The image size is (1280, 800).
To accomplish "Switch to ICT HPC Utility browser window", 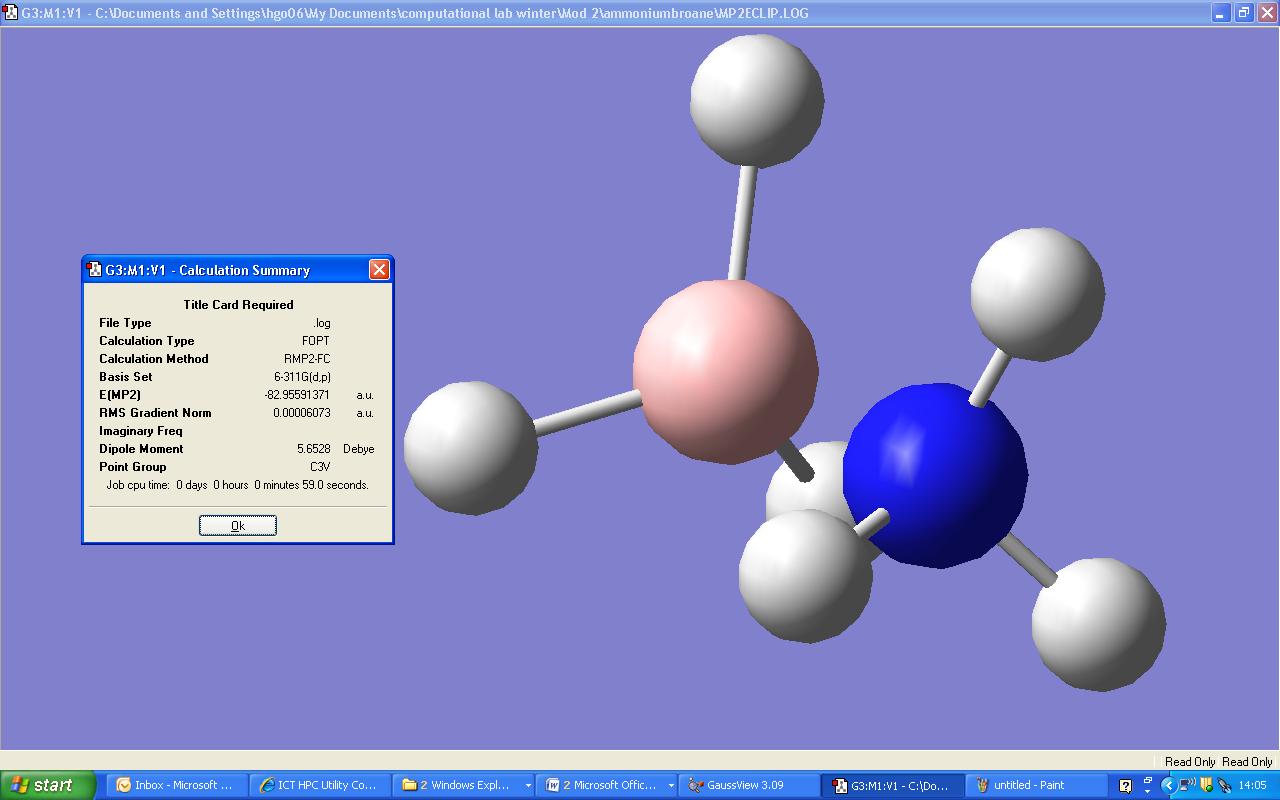I will point(317,785).
